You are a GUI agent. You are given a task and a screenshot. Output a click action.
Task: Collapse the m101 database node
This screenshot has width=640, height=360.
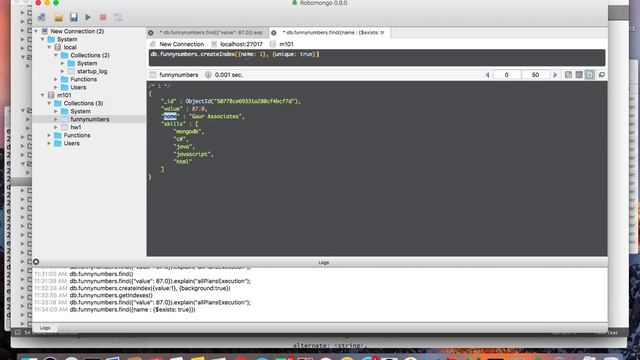click(x=43, y=95)
